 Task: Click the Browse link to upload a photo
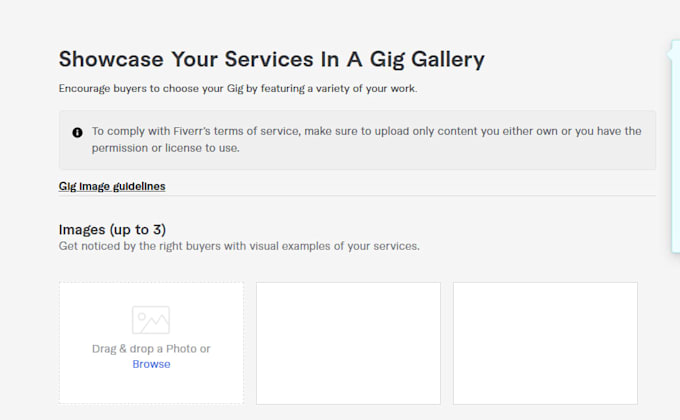tap(151, 364)
